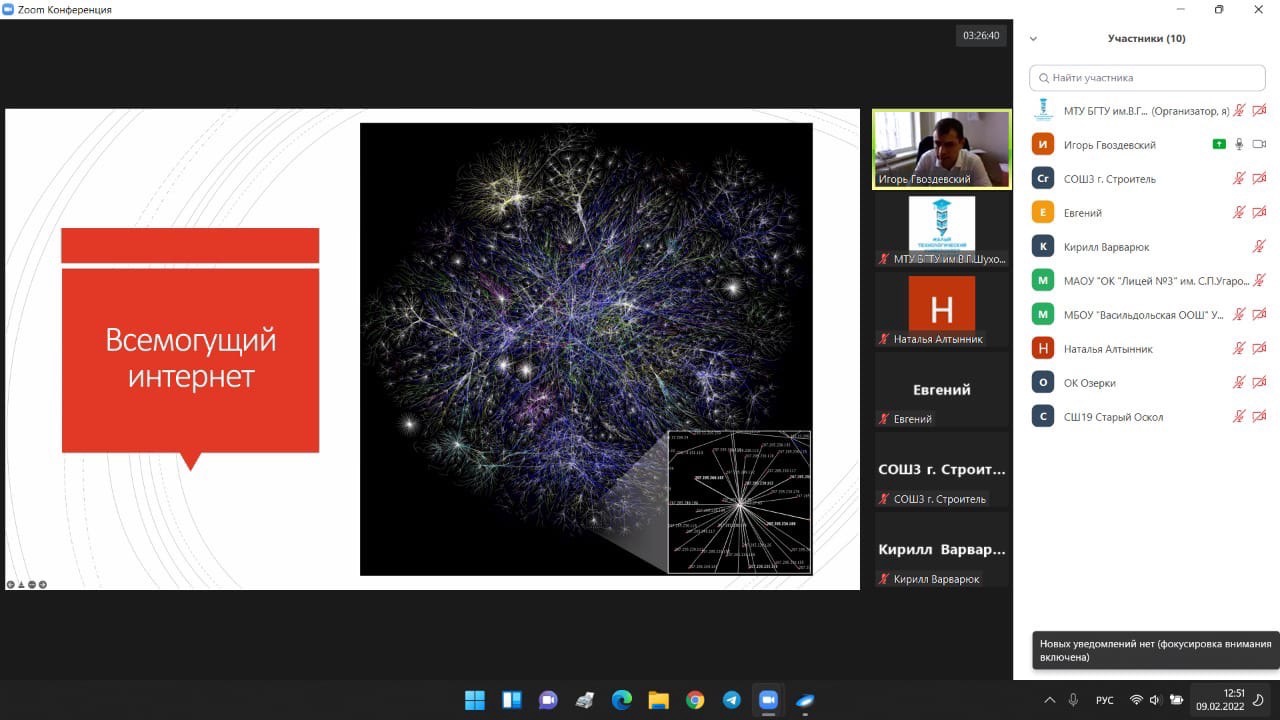1280x720 pixels.
Task: Click the notification tooltip Новых уведомлений нет
Action: [1155, 651]
